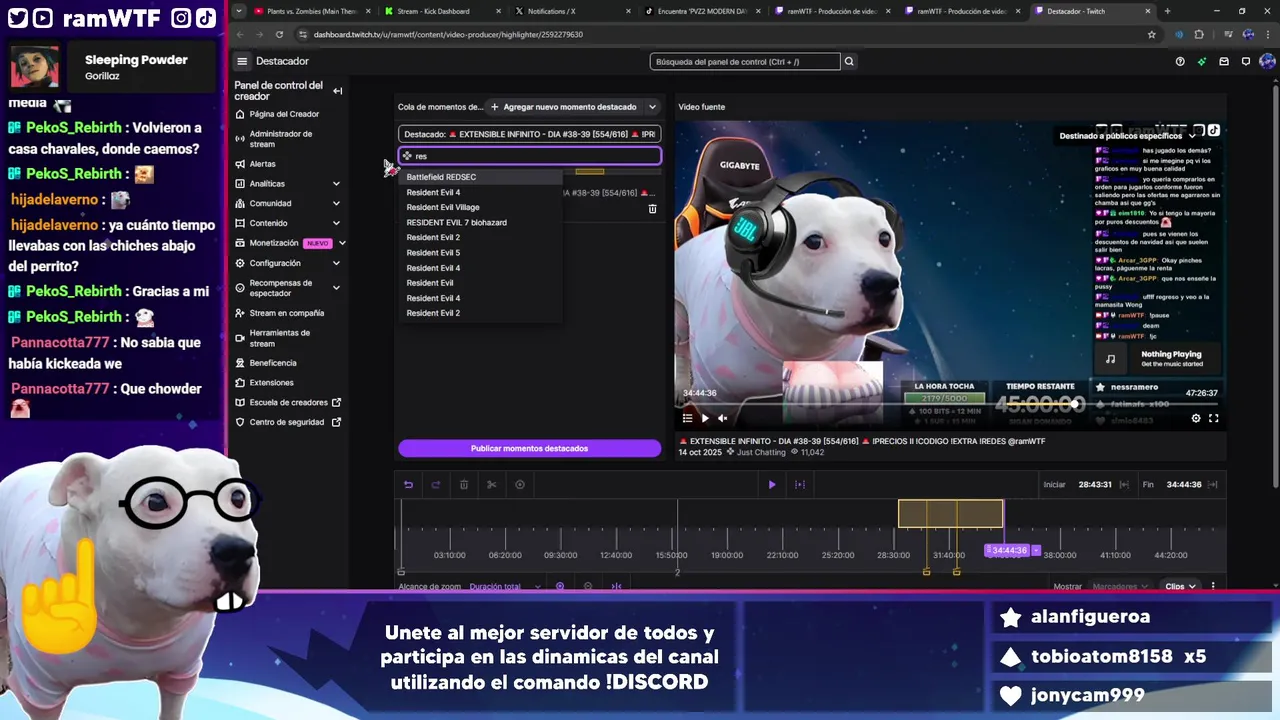Click the marker target icon in timeline toolbar
The image size is (1280, 720).
coord(520,485)
